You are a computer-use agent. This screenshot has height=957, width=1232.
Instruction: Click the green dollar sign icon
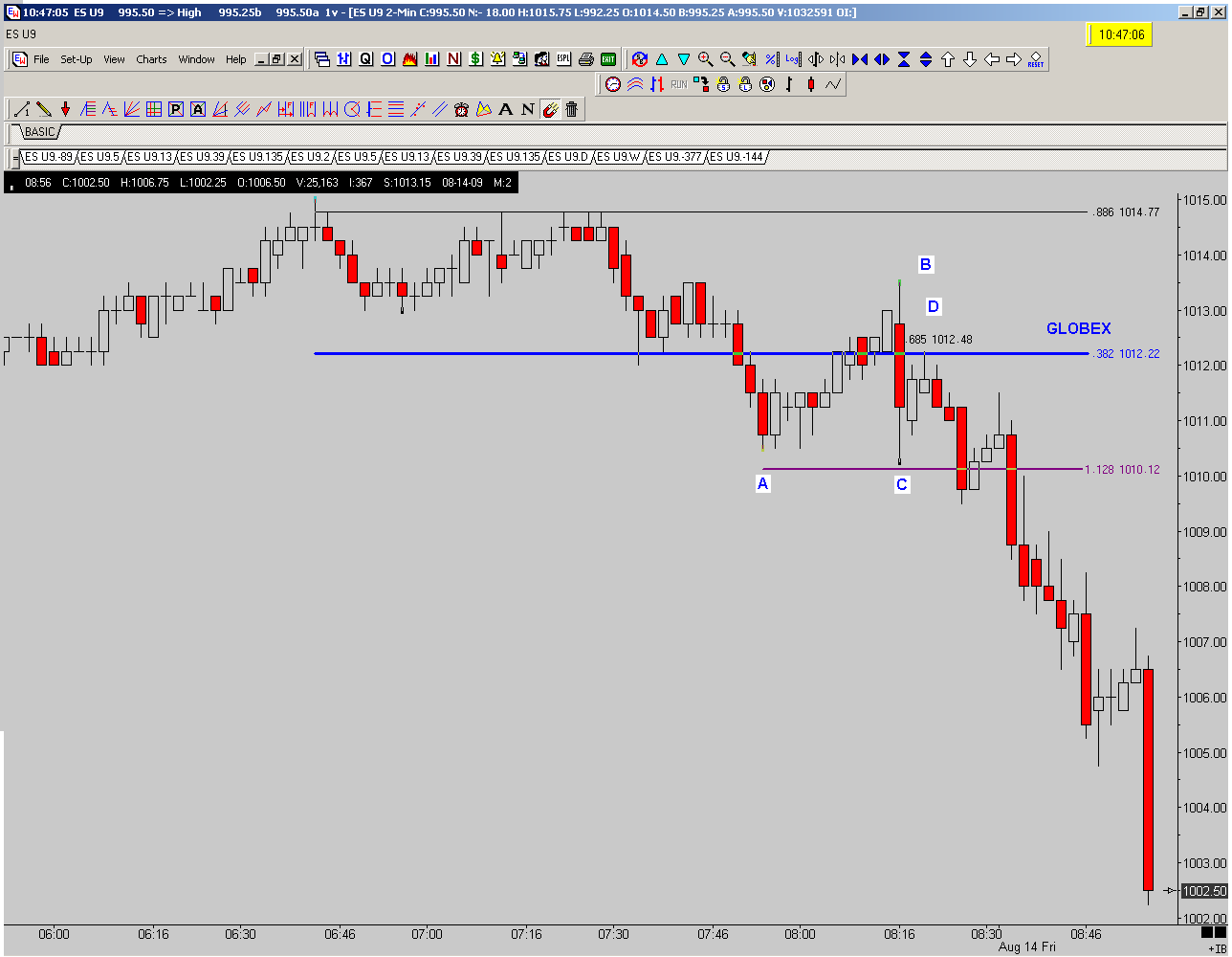475,59
